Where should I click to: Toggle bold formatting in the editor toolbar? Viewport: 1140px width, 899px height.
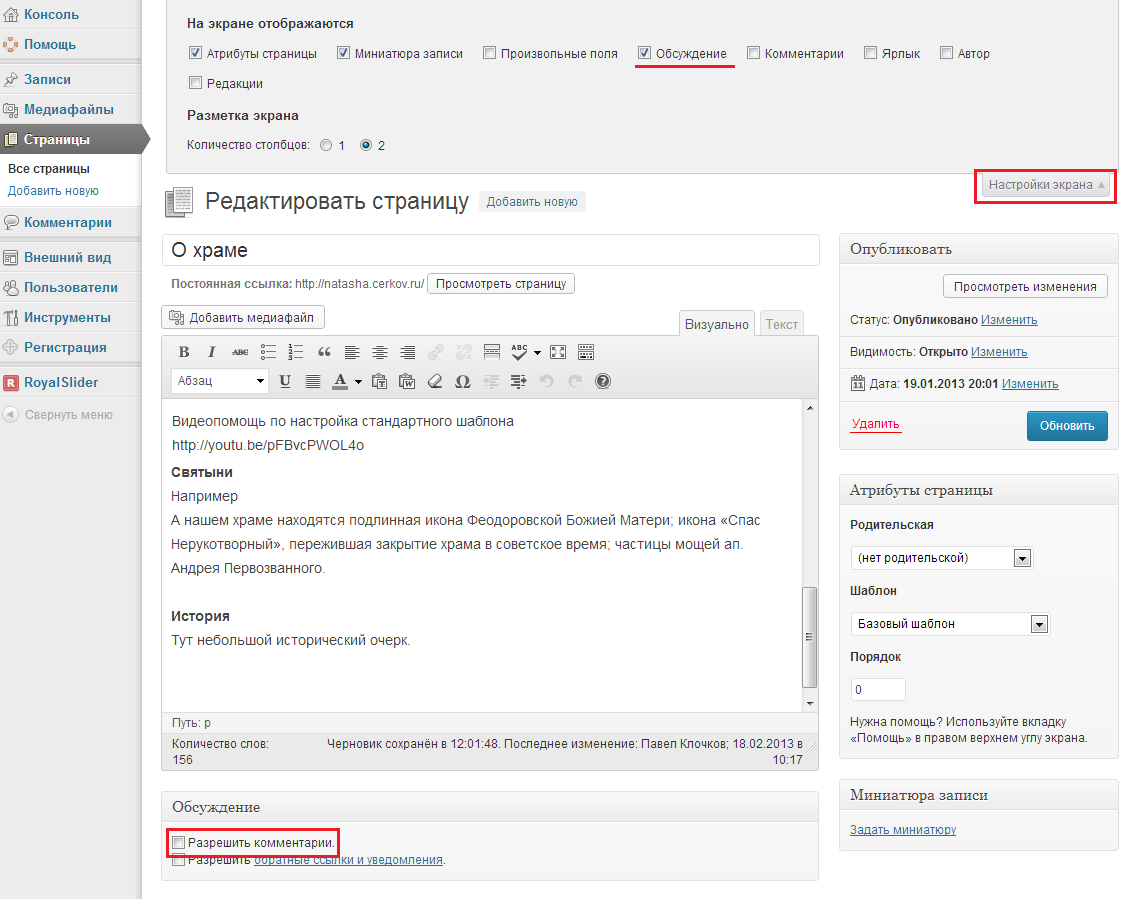(x=184, y=352)
